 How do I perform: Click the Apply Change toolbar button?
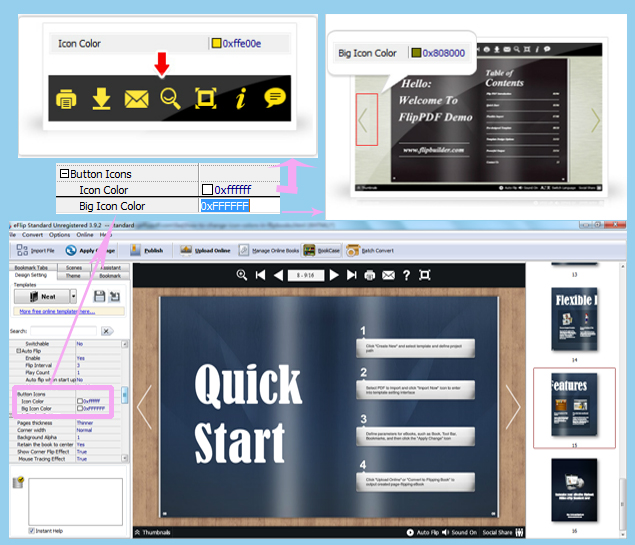coord(90,251)
